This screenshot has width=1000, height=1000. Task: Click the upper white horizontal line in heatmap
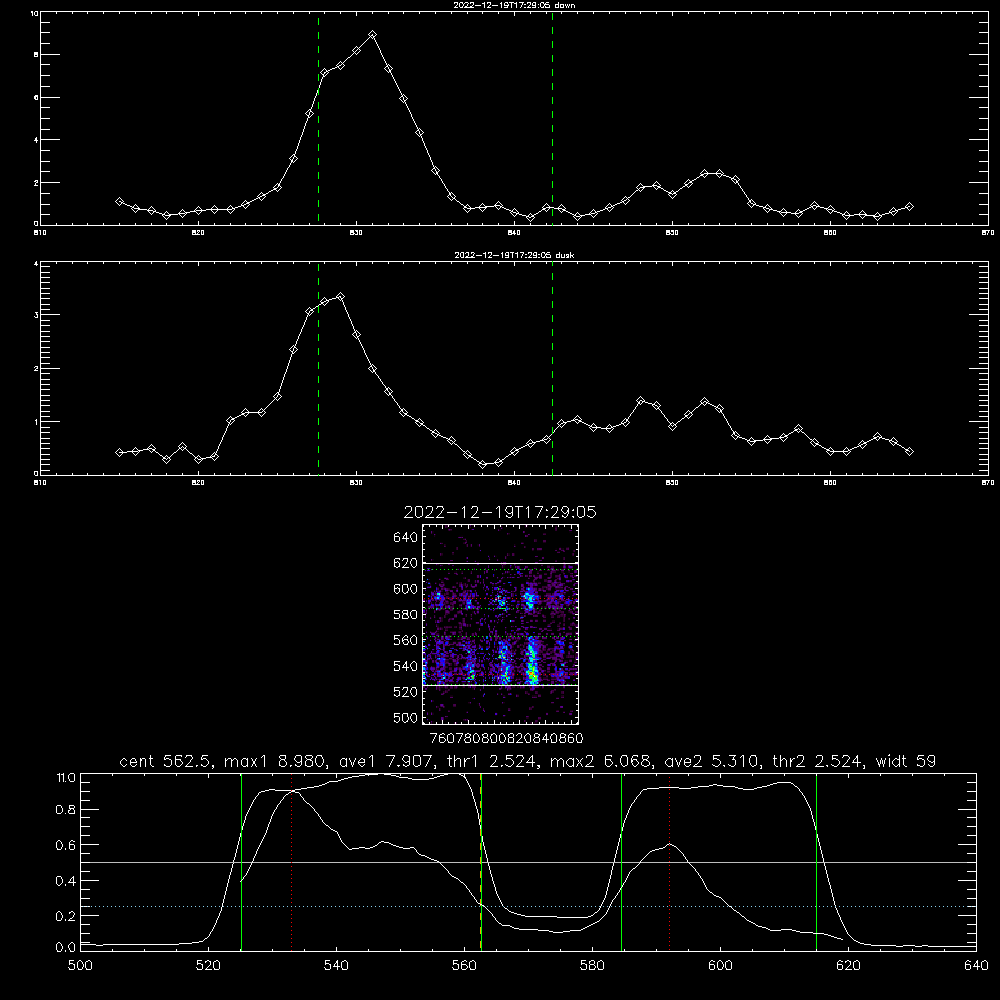pyautogui.click(x=501, y=564)
